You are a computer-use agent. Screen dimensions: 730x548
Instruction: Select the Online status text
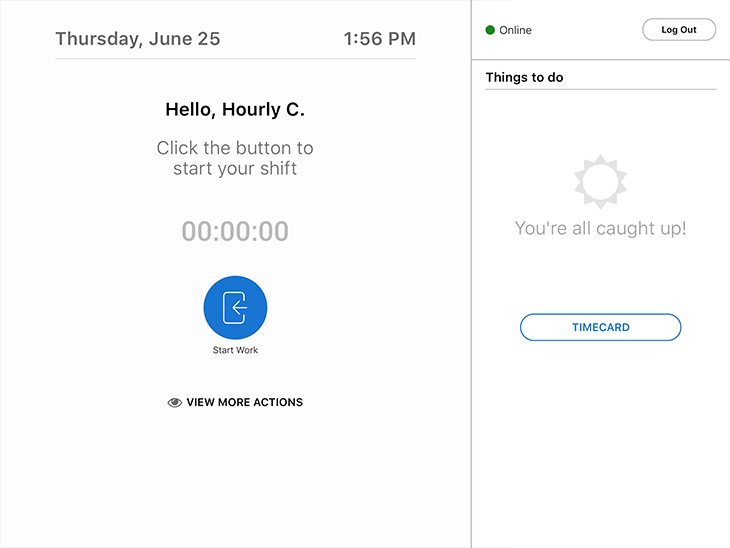pos(515,30)
